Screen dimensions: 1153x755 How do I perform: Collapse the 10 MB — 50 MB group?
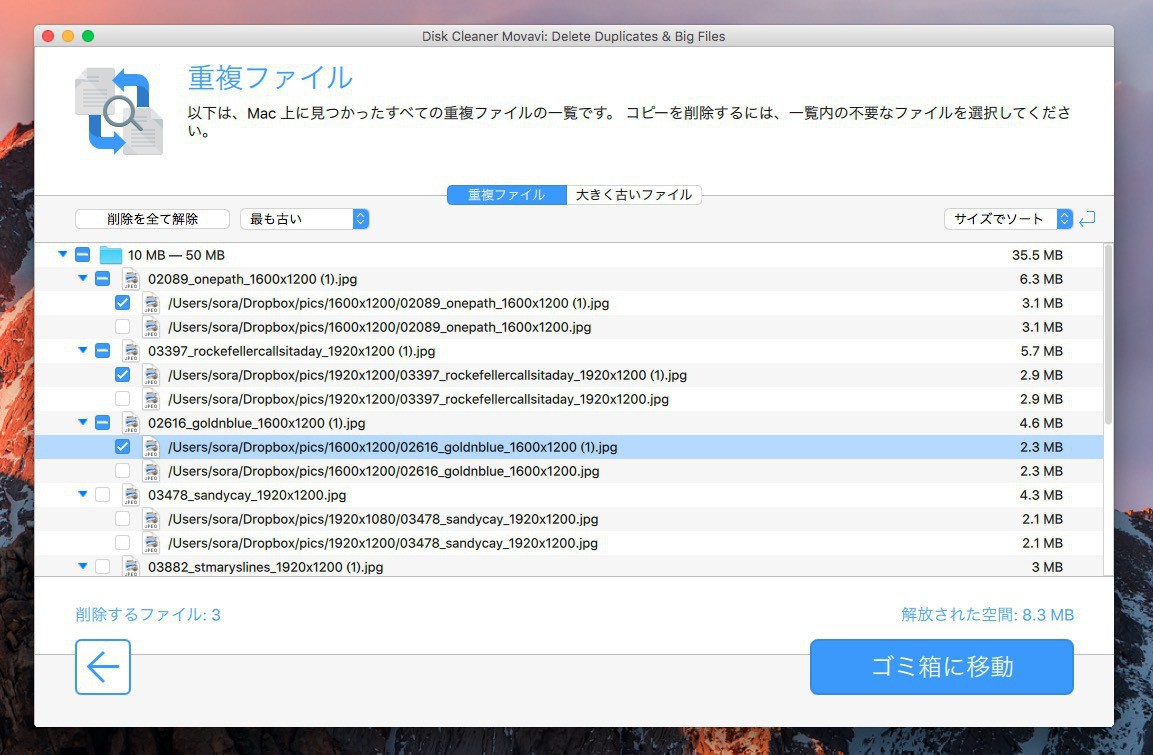(63, 255)
